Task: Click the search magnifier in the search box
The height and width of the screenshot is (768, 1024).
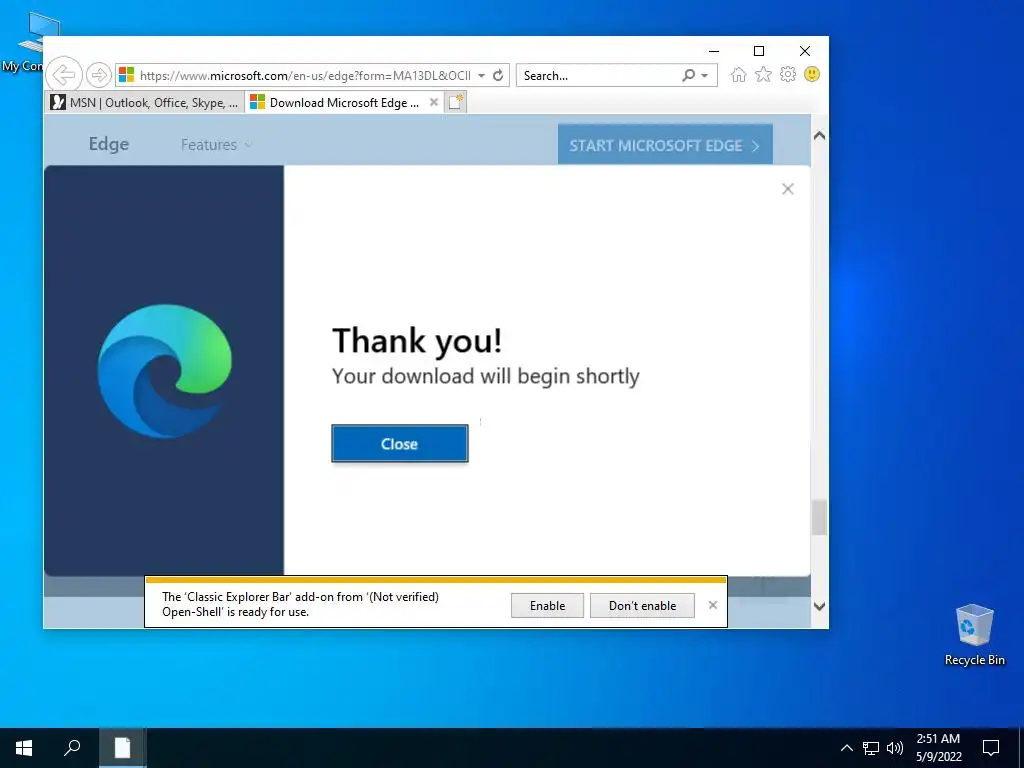Action: click(688, 75)
